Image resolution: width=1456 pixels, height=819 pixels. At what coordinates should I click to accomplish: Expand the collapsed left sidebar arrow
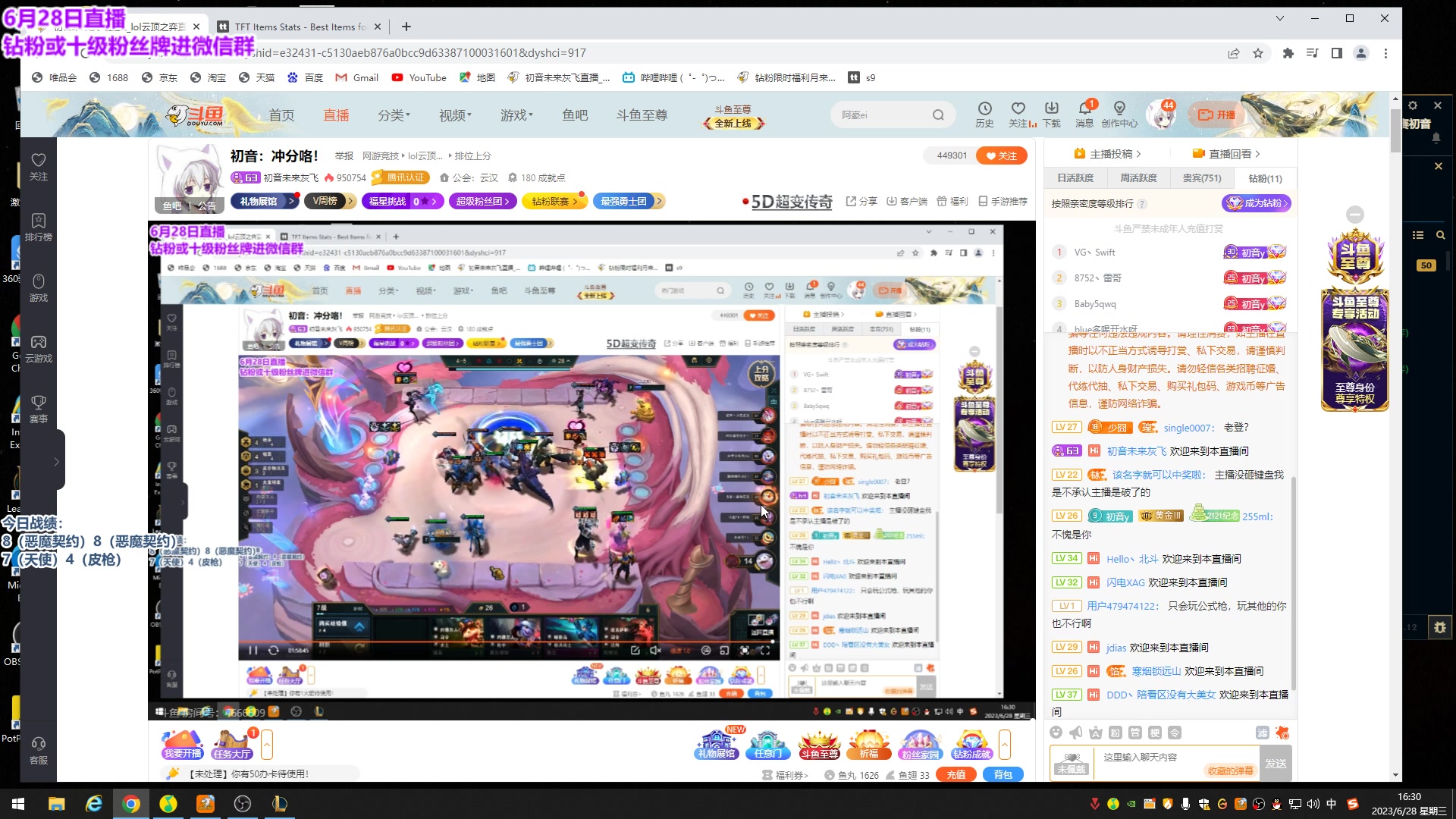(56, 461)
